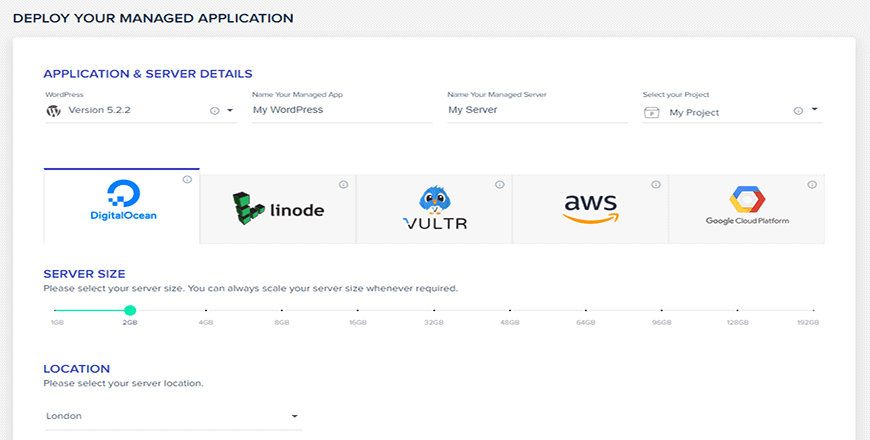870x440 pixels.
Task: Select the Google Cloud Platform tab
Action: [747, 209]
